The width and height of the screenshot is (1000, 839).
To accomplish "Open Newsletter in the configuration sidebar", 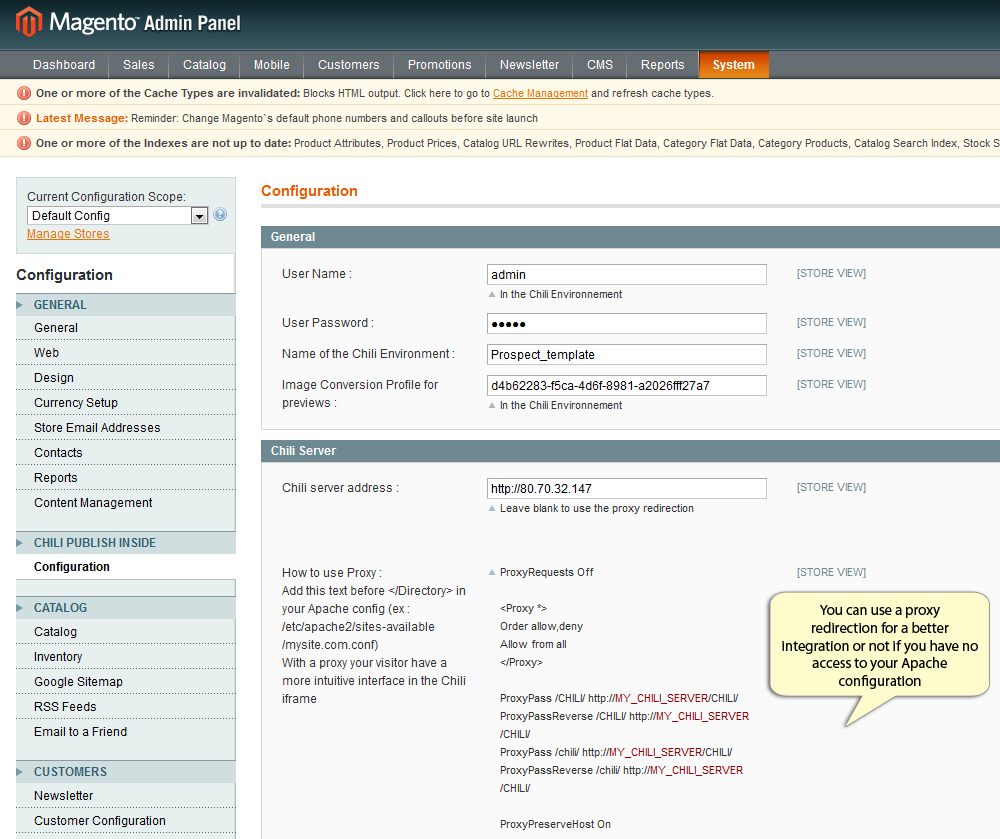I will [126, 796].
